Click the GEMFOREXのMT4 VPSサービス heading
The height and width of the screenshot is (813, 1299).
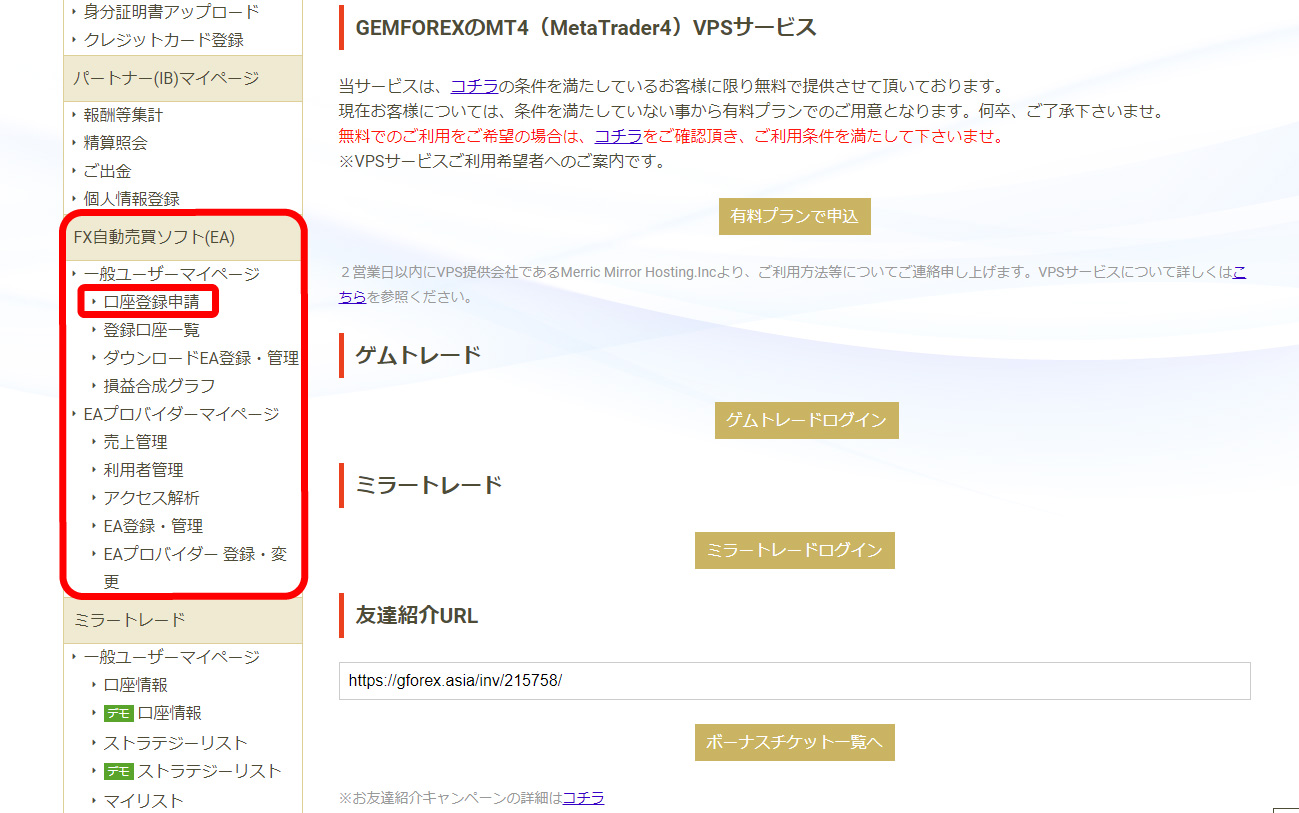(x=586, y=28)
